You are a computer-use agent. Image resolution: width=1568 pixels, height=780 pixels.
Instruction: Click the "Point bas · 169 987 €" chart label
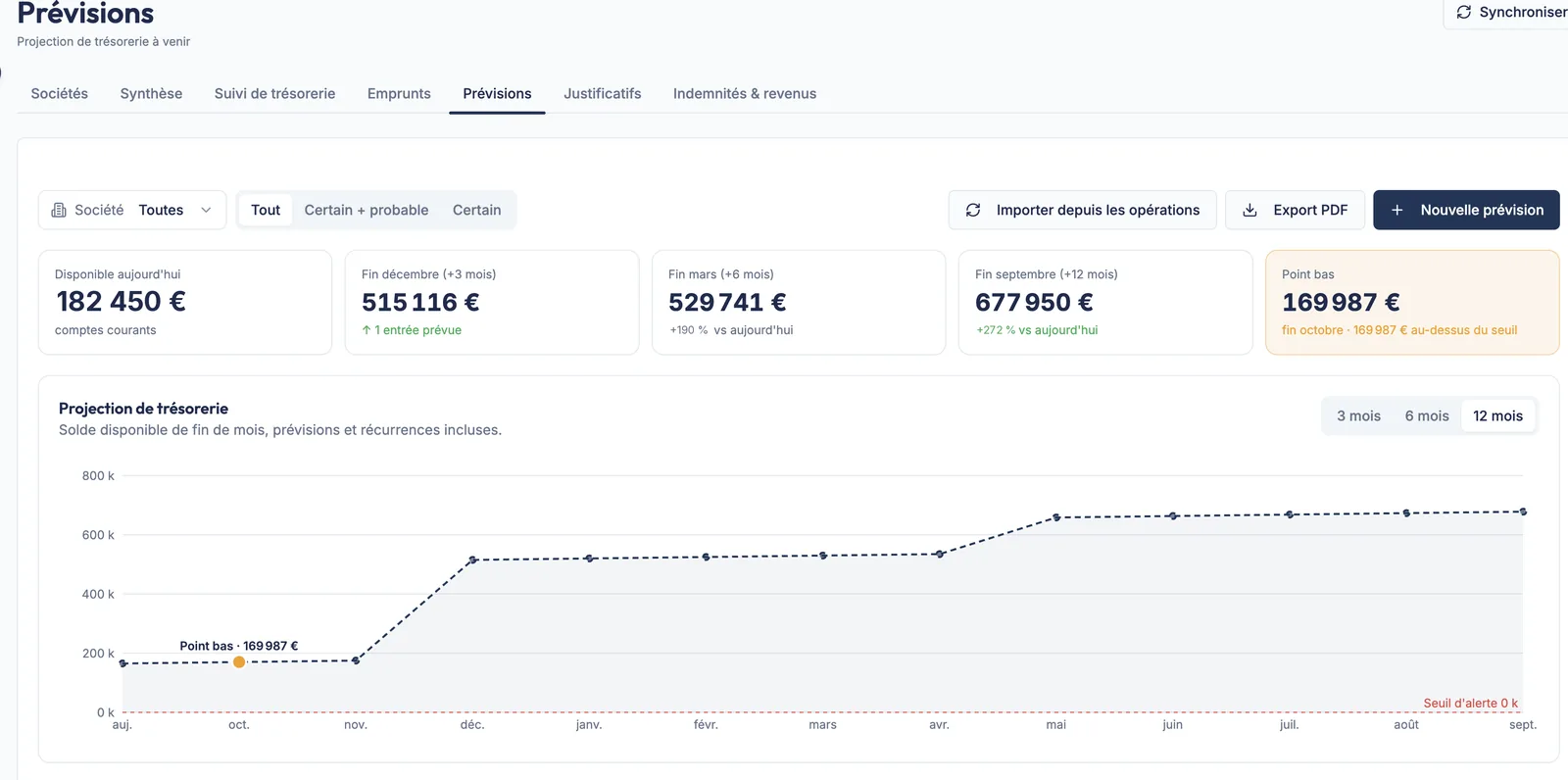pos(239,646)
